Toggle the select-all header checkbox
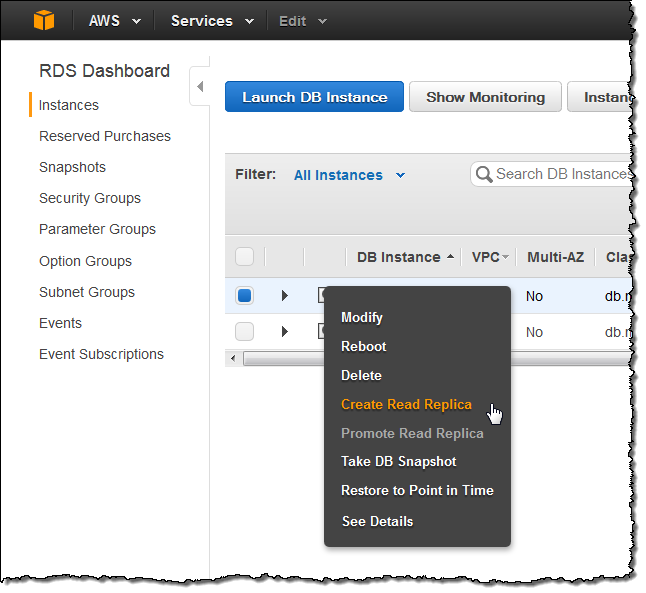This screenshot has width=646, height=593. [245, 257]
